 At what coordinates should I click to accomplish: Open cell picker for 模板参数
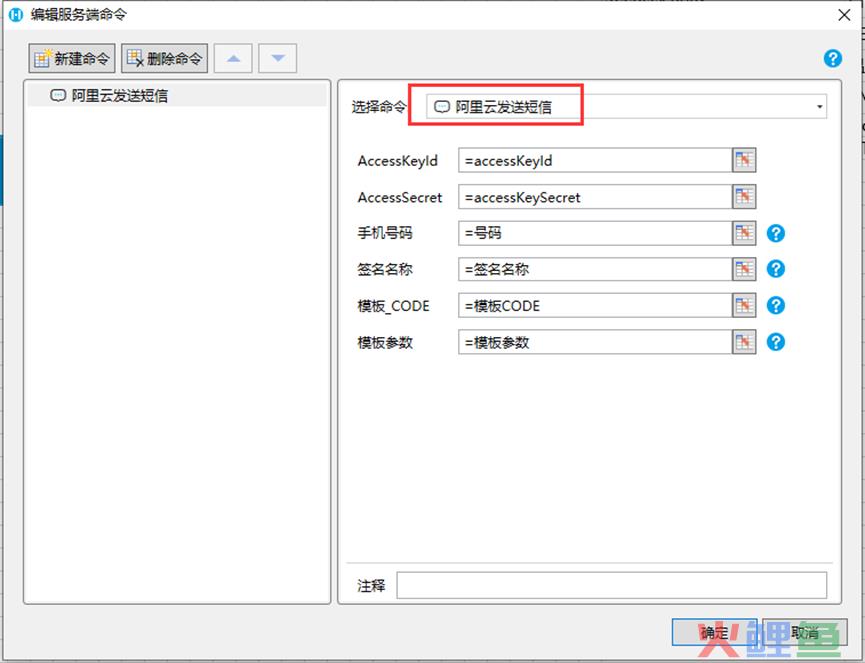[x=744, y=342]
